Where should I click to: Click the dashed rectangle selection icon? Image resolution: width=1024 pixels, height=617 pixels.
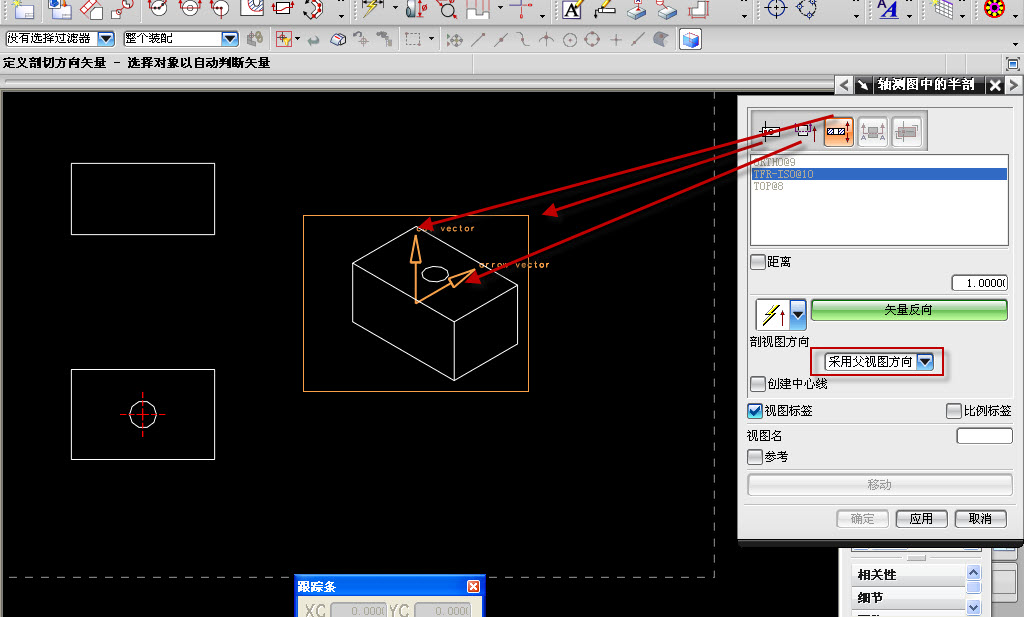pyautogui.click(x=412, y=40)
